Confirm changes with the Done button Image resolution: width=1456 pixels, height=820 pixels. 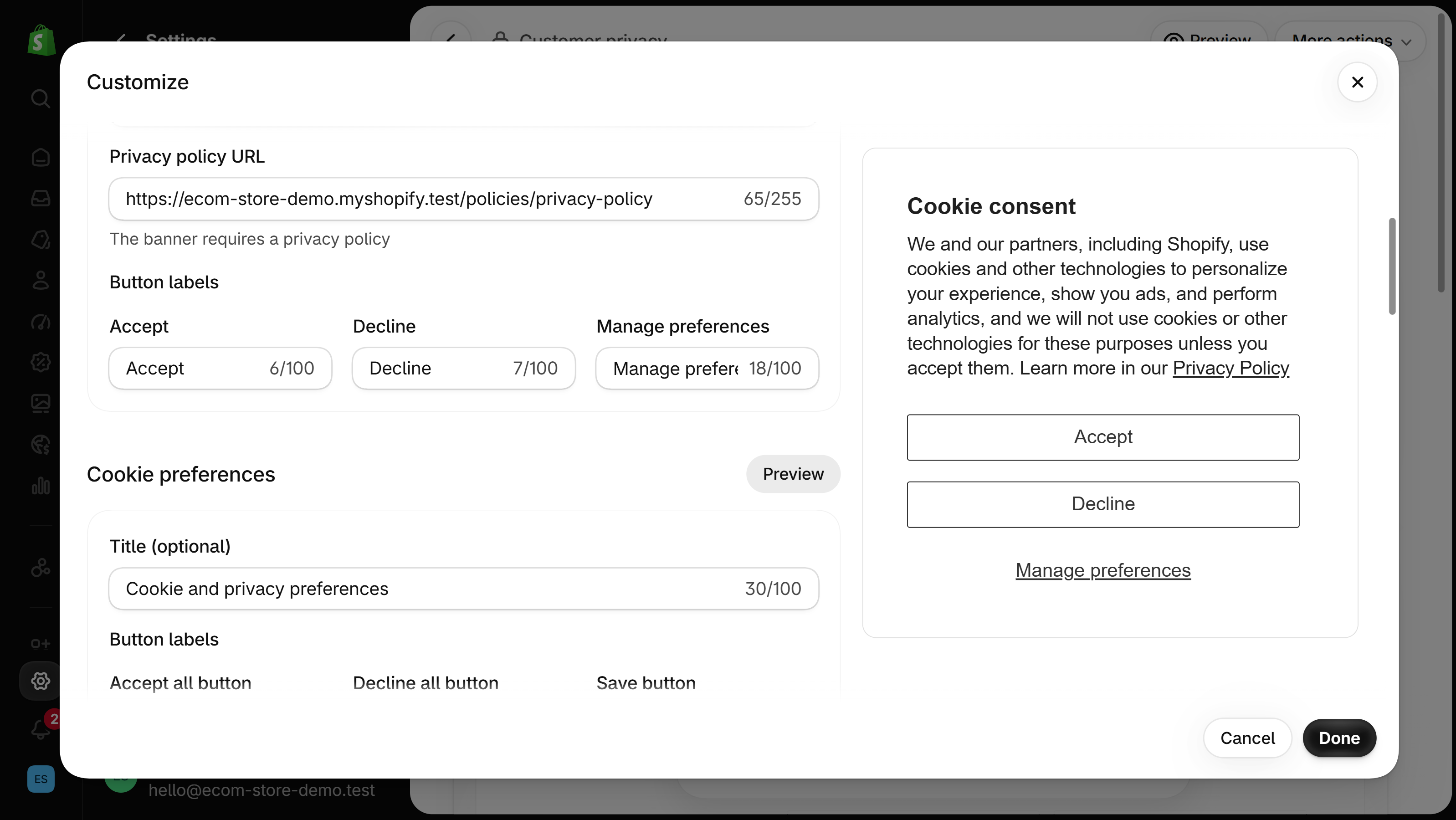pos(1339,738)
